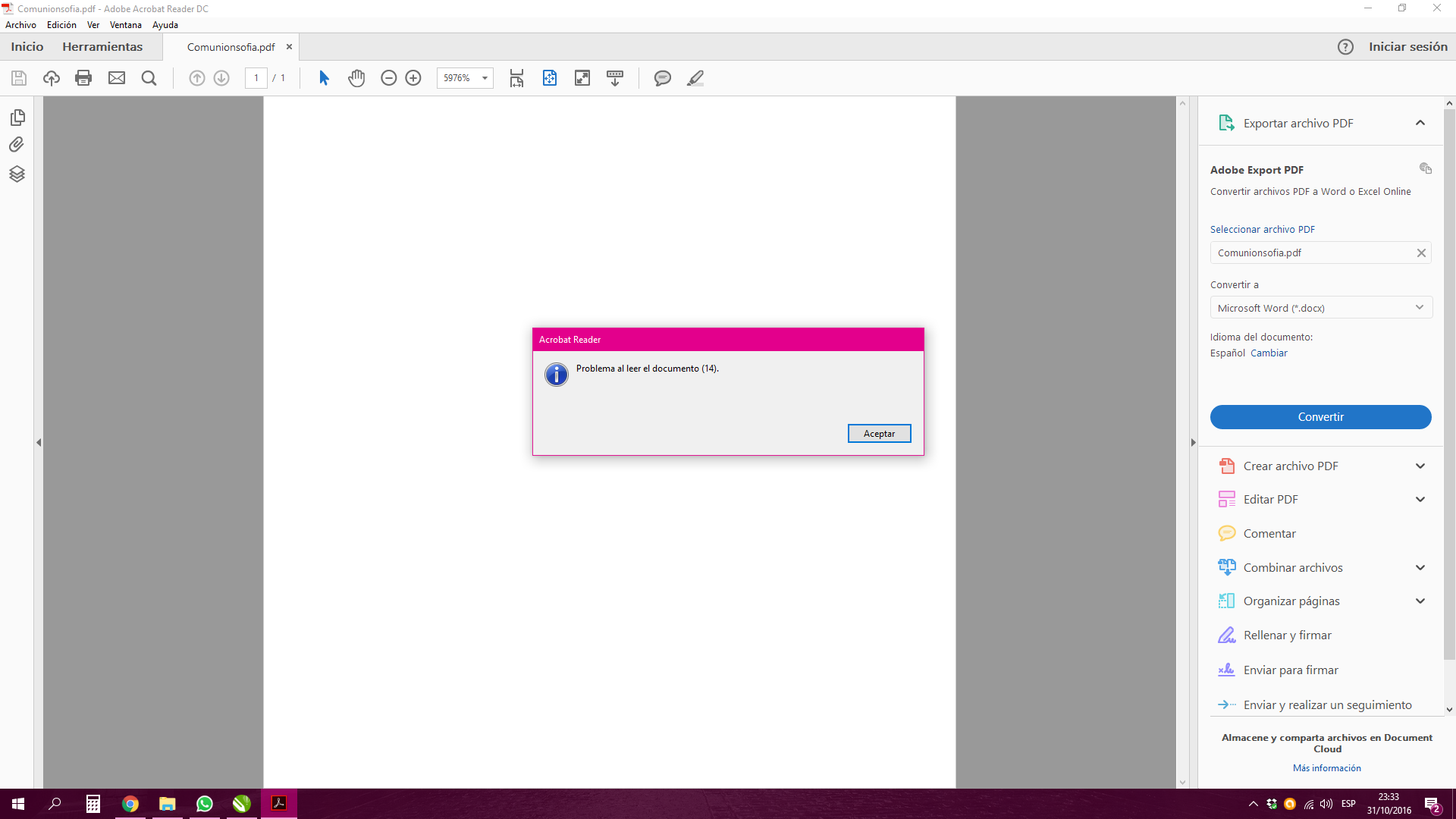Go to next page arrow
The width and height of the screenshot is (1456, 819).
click(x=221, y=78)
